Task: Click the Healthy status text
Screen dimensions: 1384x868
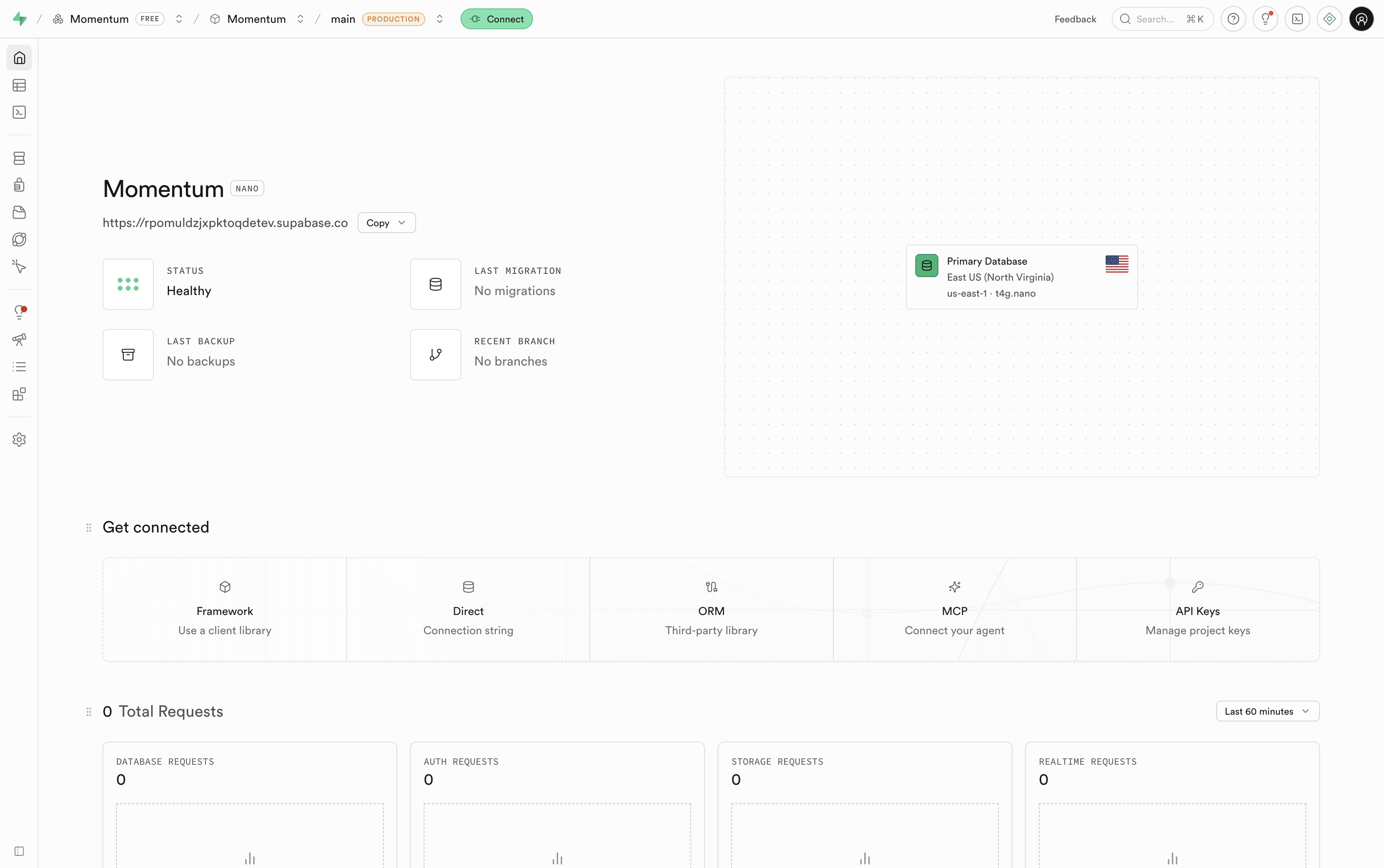Action: tap(189, 291)
